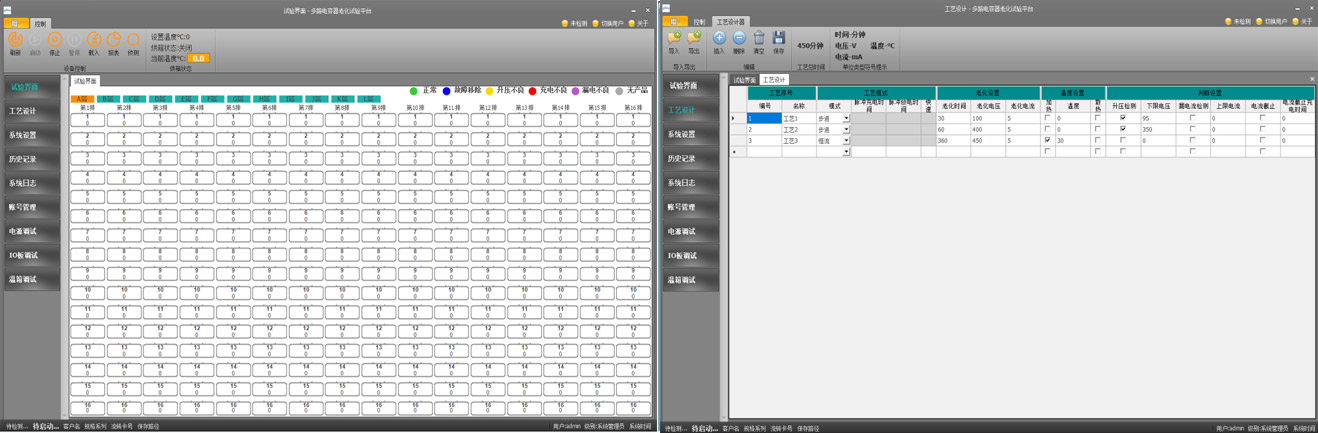Open the 报表 report icon
The image size is (1318, 433).
click(114, 40)
